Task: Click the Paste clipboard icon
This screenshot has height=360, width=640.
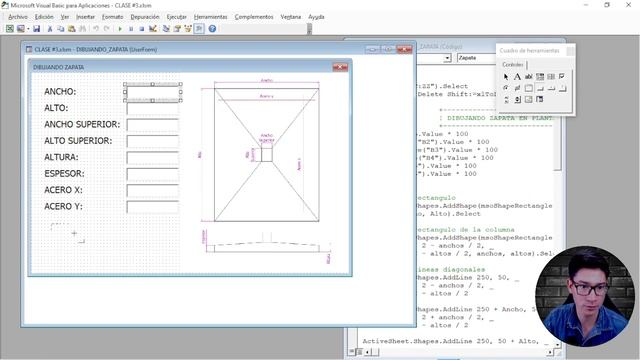Action: click(71, 29)
